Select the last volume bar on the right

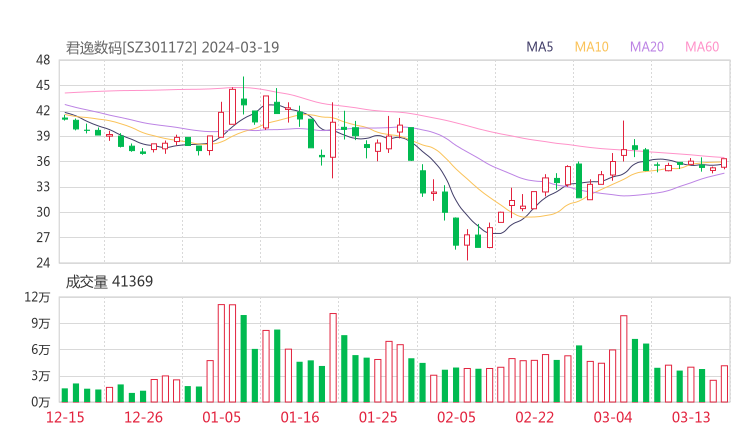tap(724, 384)
